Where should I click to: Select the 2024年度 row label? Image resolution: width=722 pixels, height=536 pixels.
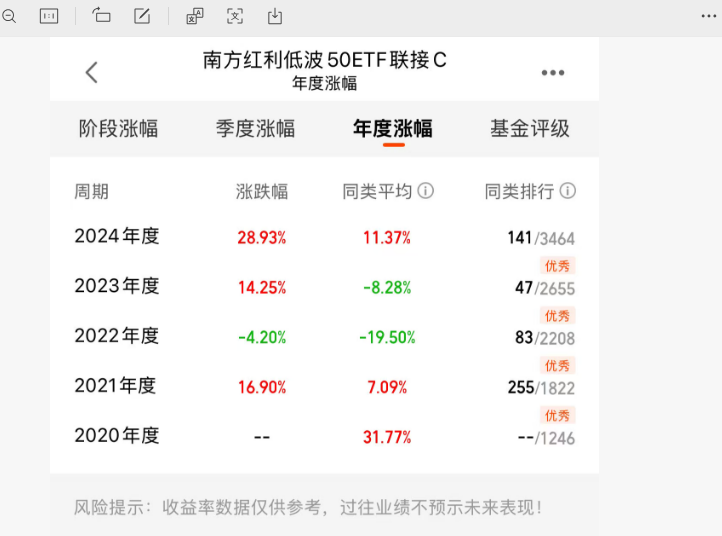point(117,236)
